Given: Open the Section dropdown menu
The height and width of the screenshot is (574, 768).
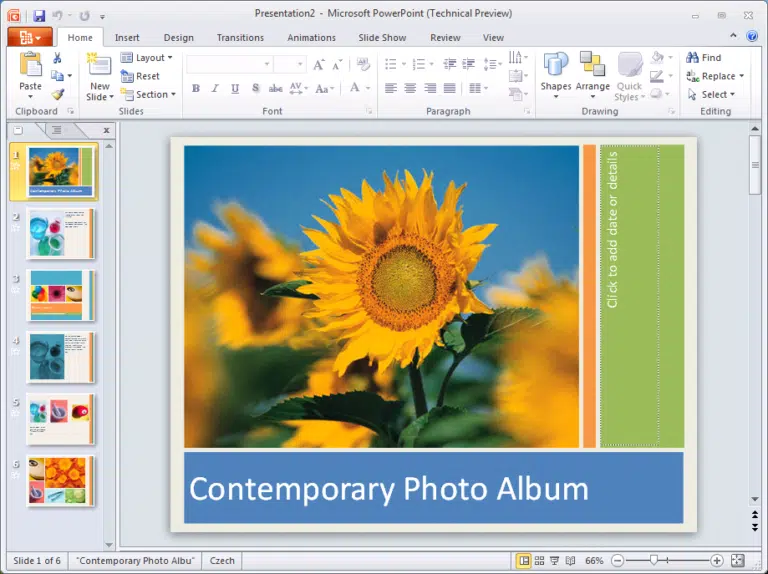Looking at the screenshot, I should [x=148, y=95].
